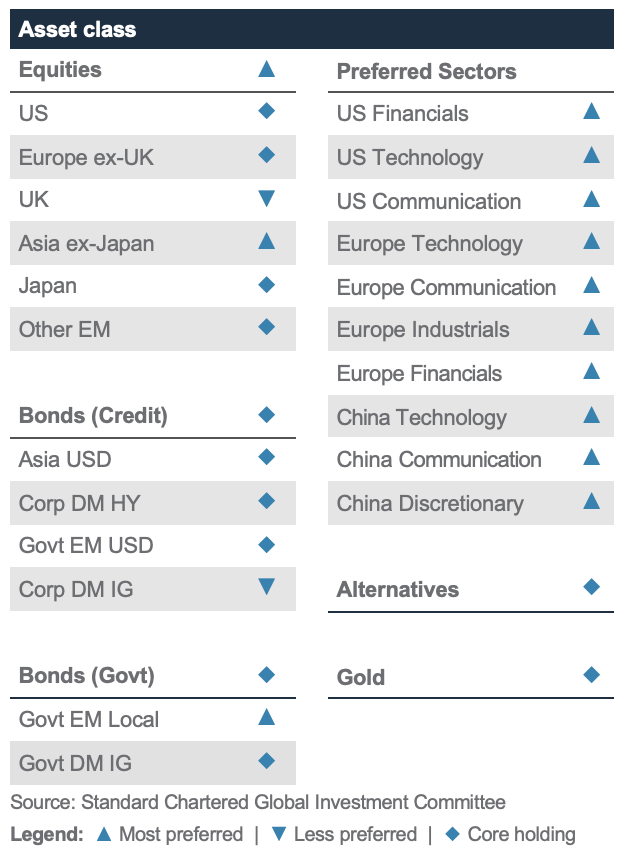Click the triangle beside China Technology
Screen dimensions: 628x866
(592, 415)
